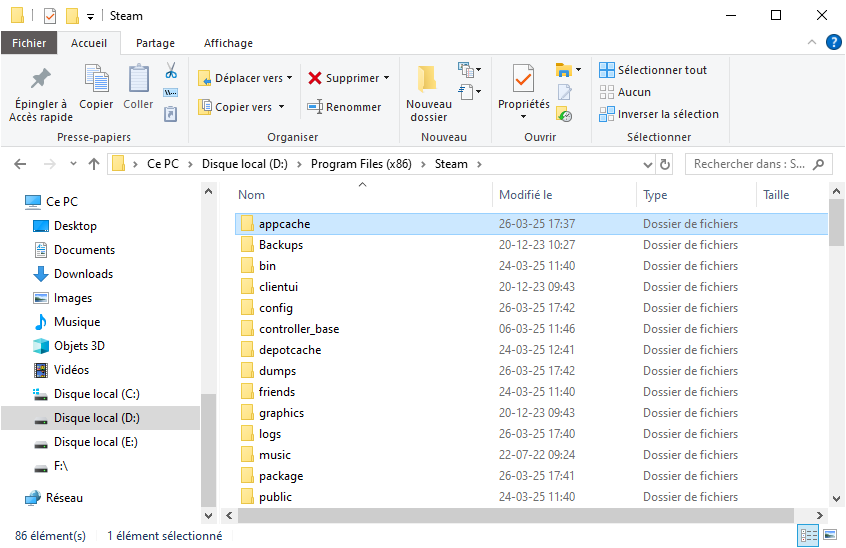
Task: Open the recent locations dropdown arrow
Action: (73, 163)
